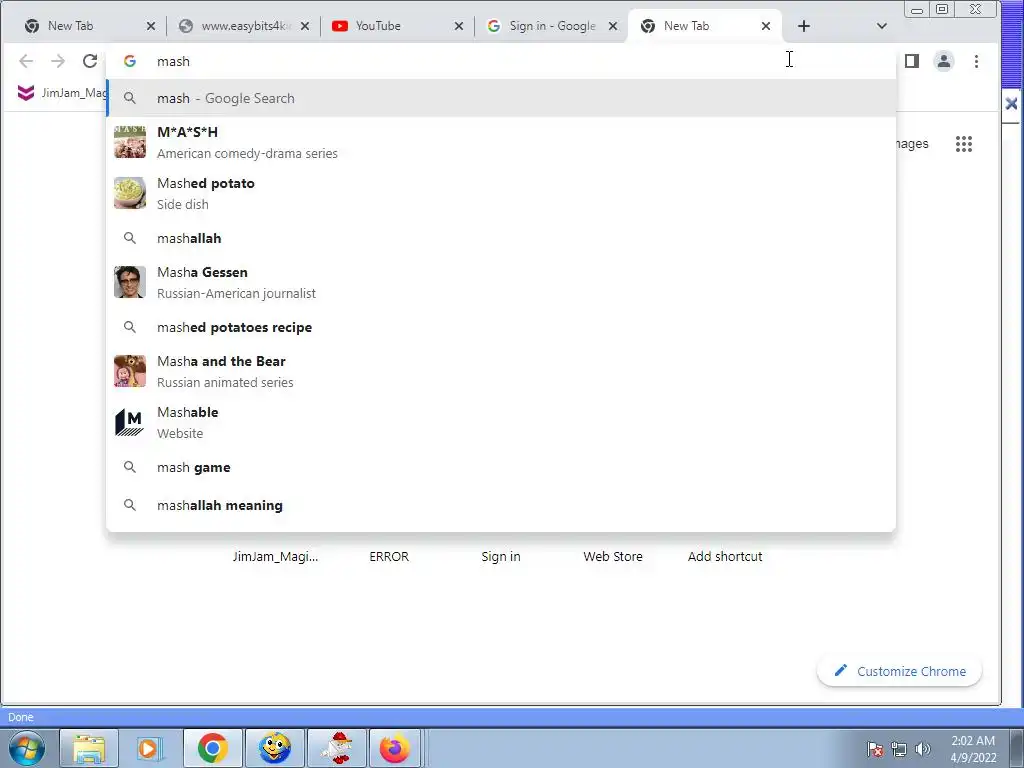Click the blue X side panel icon
Screen dimensions: 1024x768
click(x=1011, y=103)
